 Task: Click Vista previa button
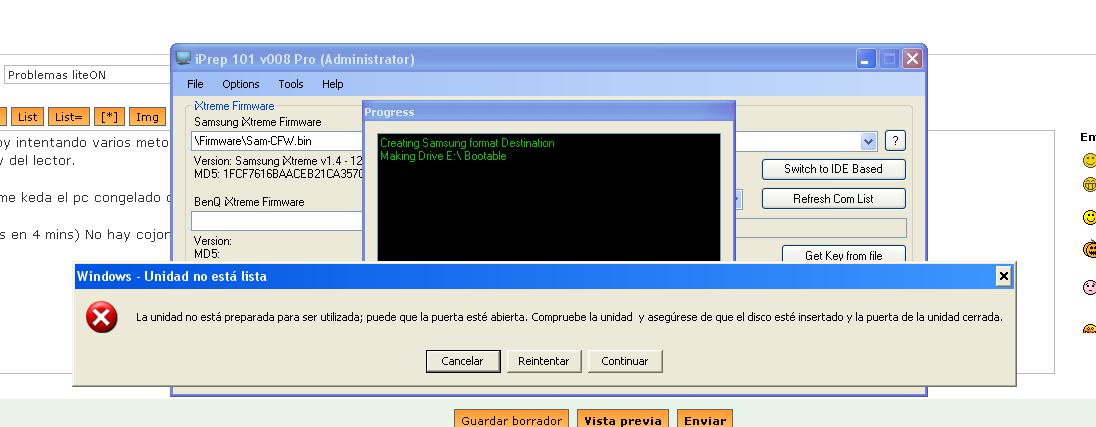coord(622,420)
